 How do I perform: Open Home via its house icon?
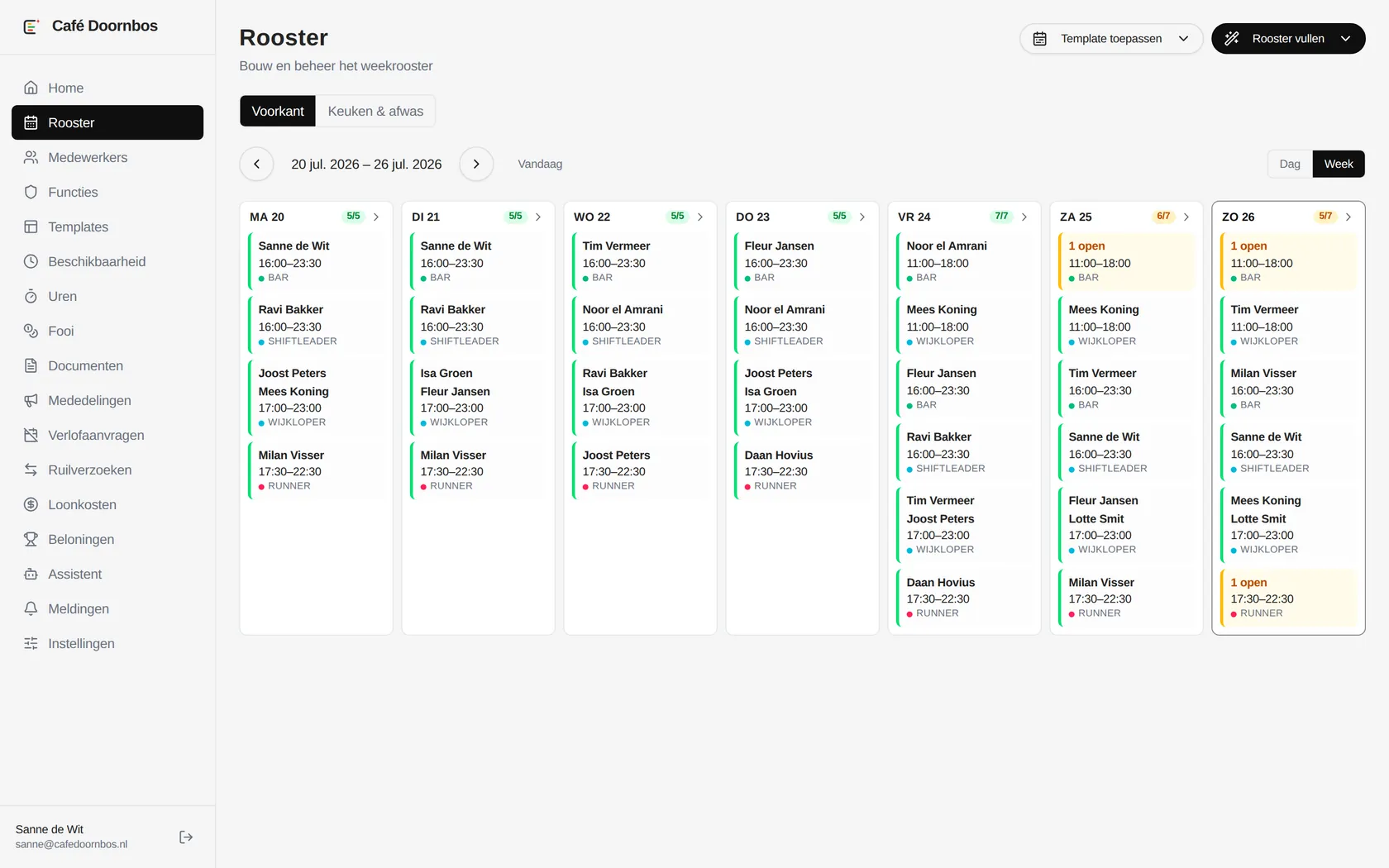[31, 88]
